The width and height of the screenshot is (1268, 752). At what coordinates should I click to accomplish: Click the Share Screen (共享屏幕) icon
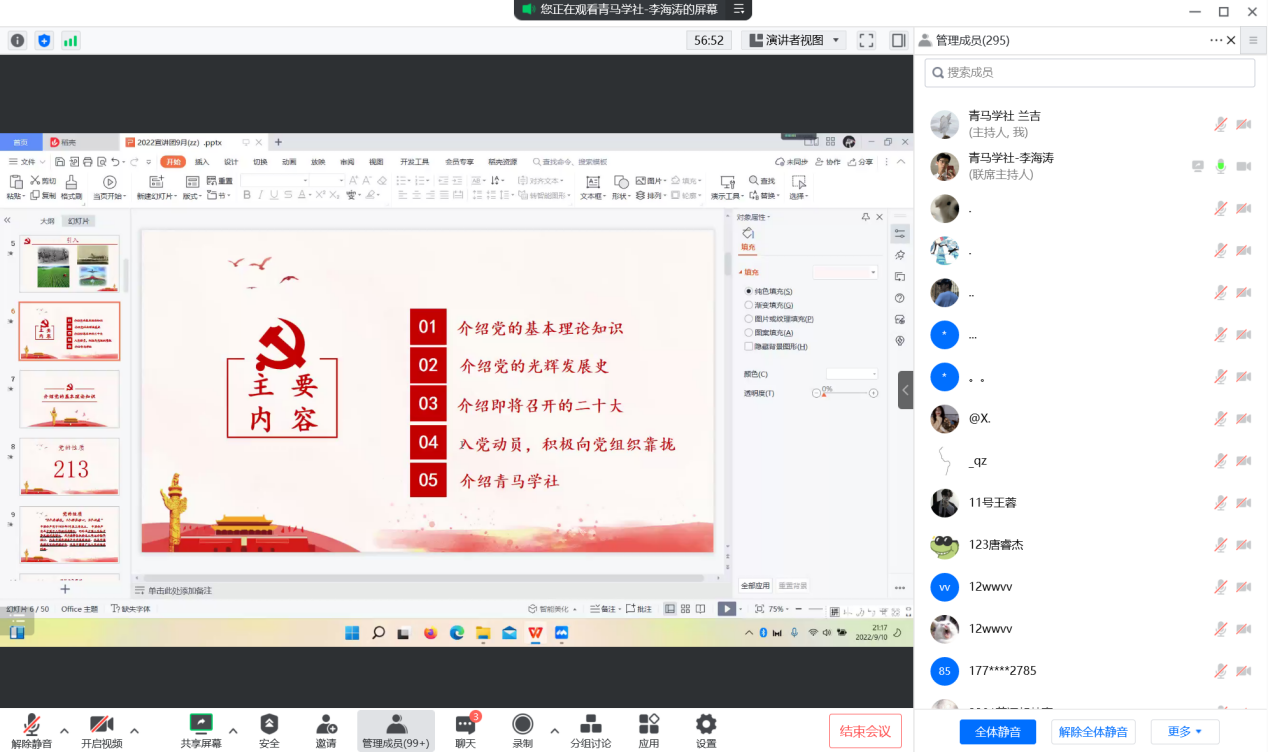point(201,725)
